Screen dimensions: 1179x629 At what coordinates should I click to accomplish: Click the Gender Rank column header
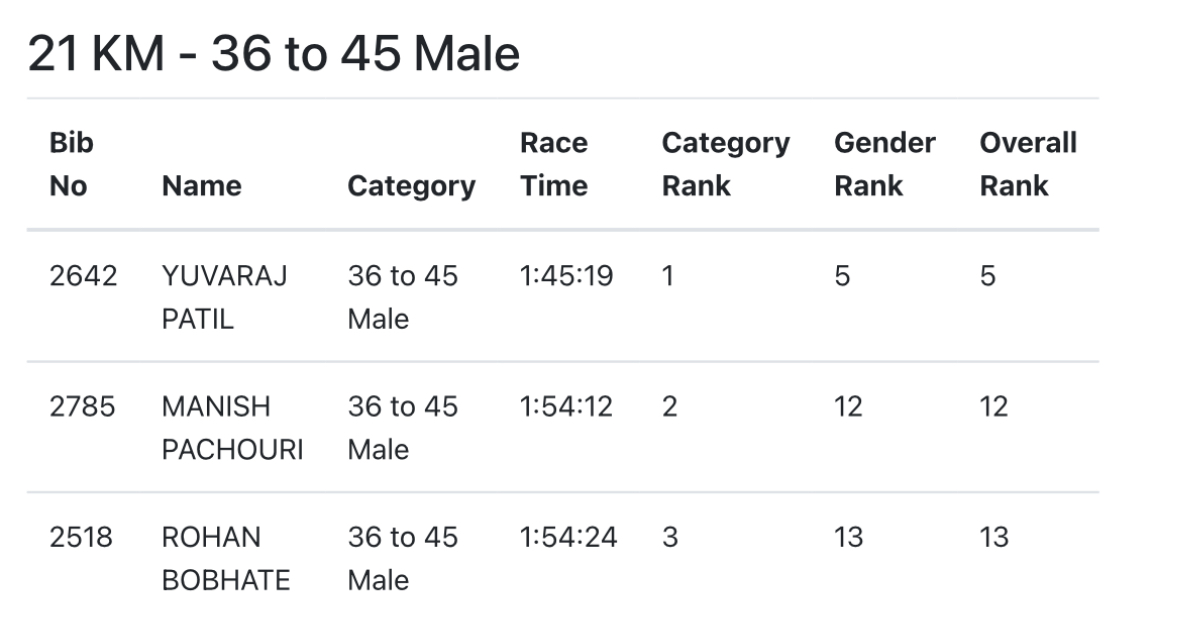point(884,165)
